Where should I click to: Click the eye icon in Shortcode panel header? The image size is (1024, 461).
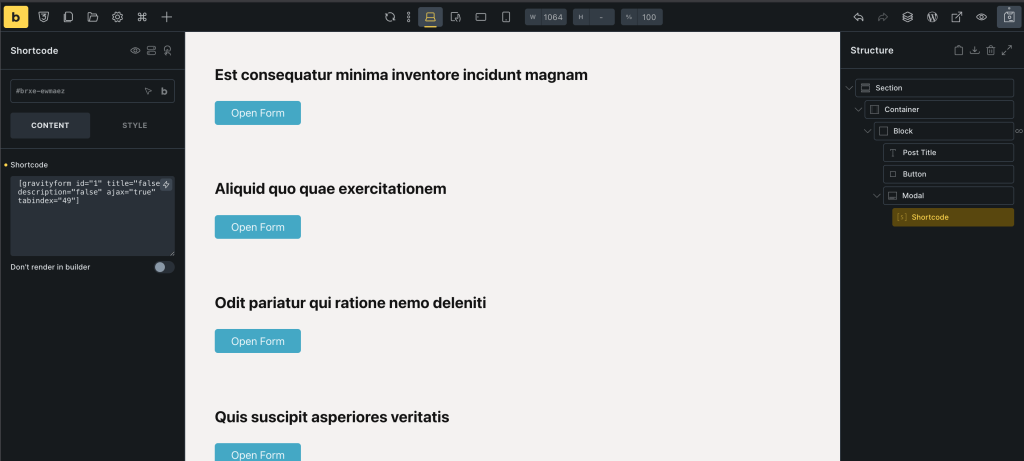135,50
